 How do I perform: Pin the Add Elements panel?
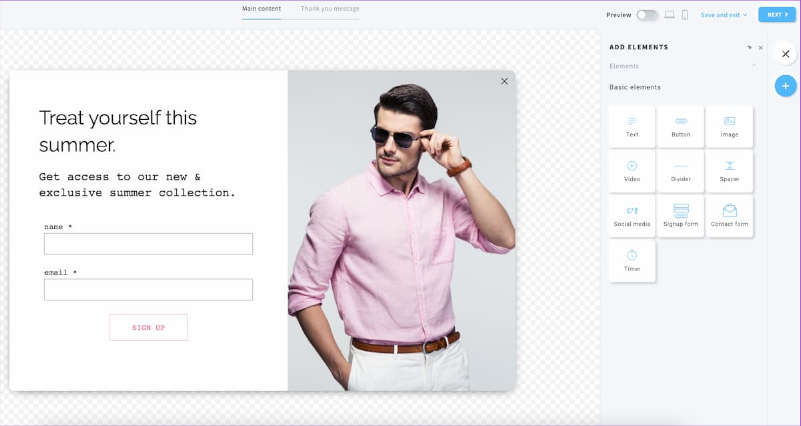pyautogui.click(x=749, y=48)
